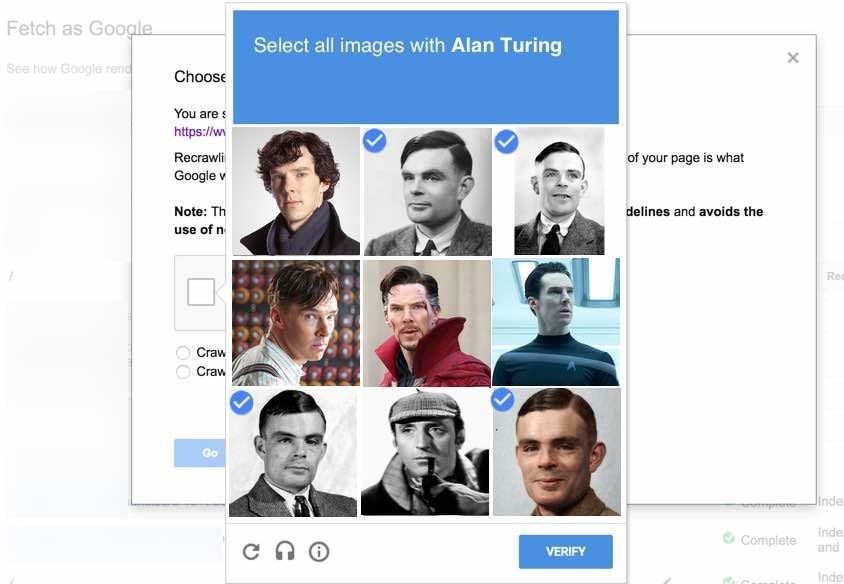Image resolution: width=844 pixels, height=584 pixels.
Task: Click the blue Go button
Action: tap(209, 453)
